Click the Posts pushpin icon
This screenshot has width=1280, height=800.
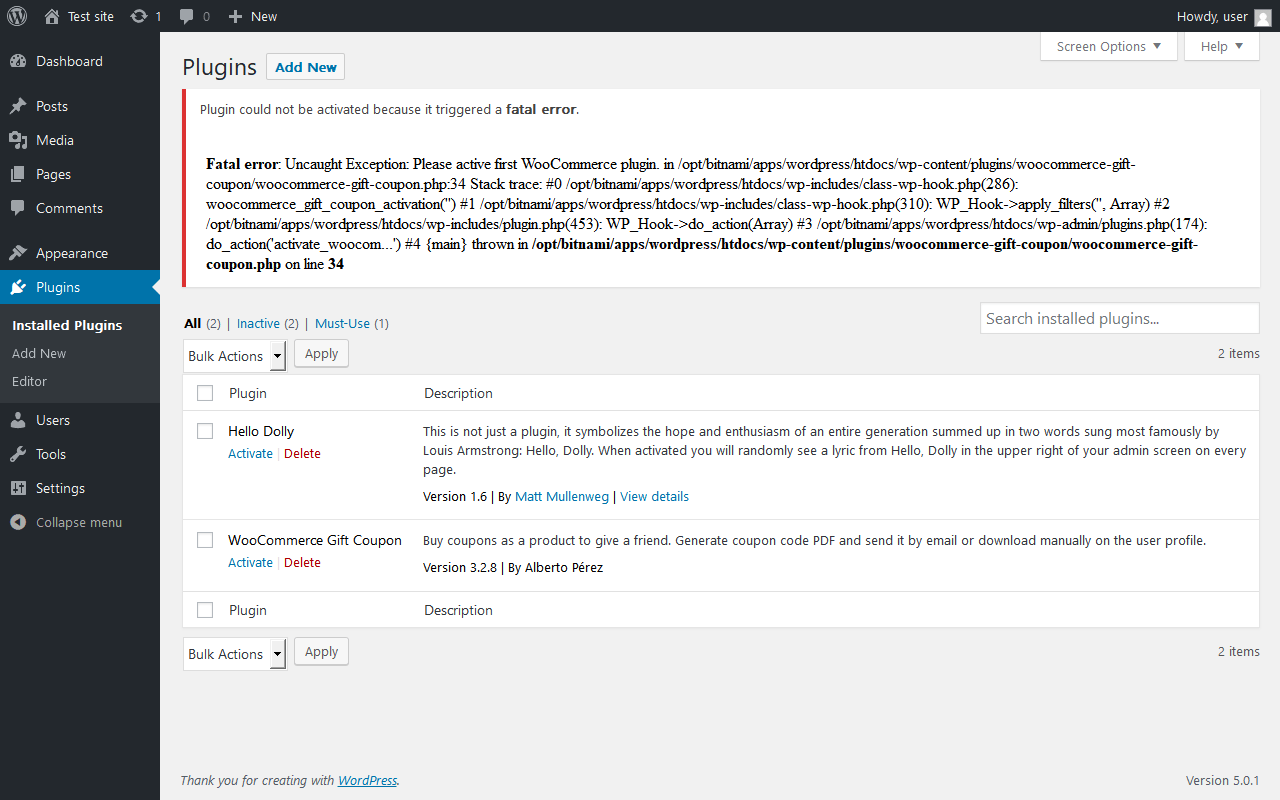(x=18, y=106)
